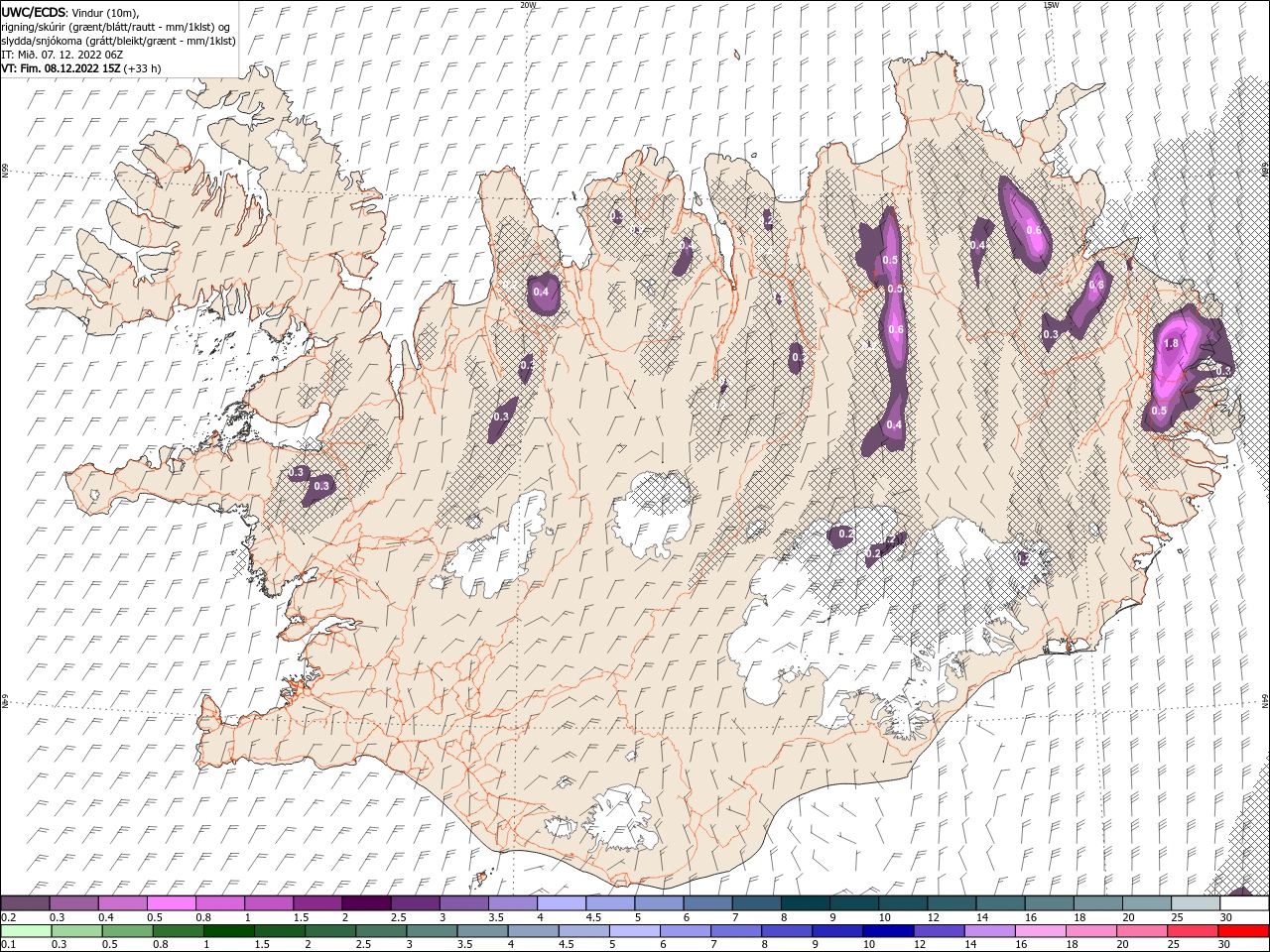Viewport: 1270px width, 952px height.
Task: Pick the snow-scale swatch between 7 and 8
Action: point(757,903)
